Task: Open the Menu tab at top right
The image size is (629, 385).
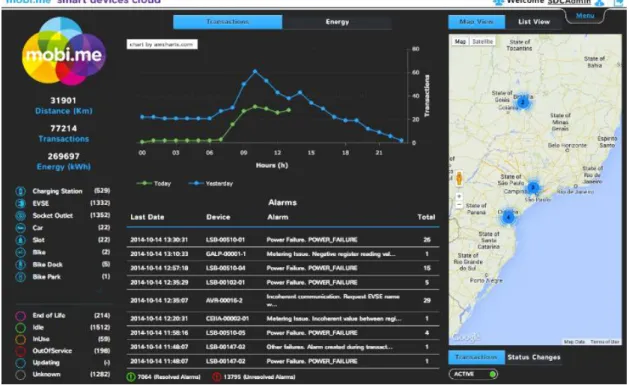Action: 585,16
